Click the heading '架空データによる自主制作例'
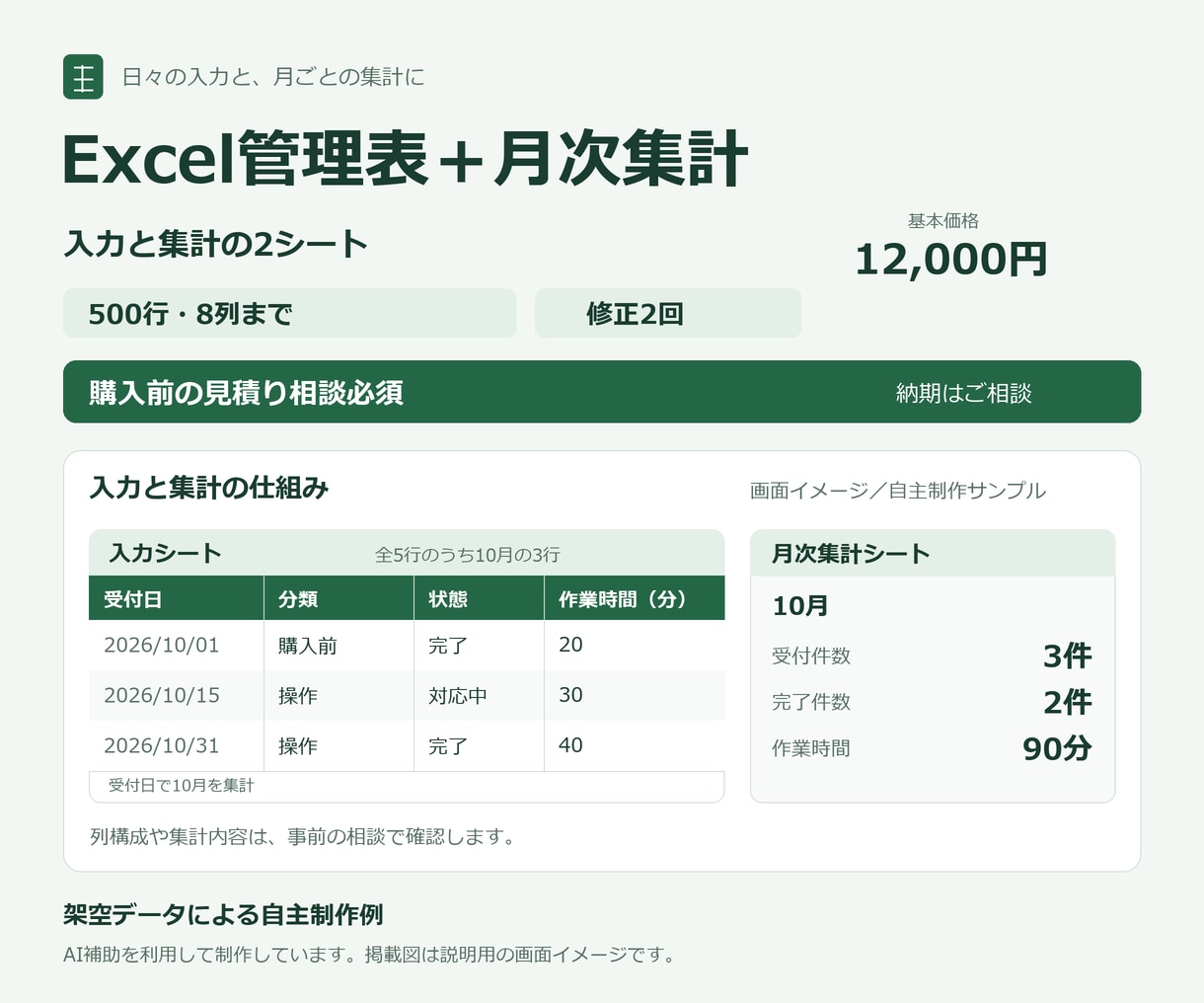Viewport: 1204px width, 1003px height. pyautogui.click(x=223, y=914)
